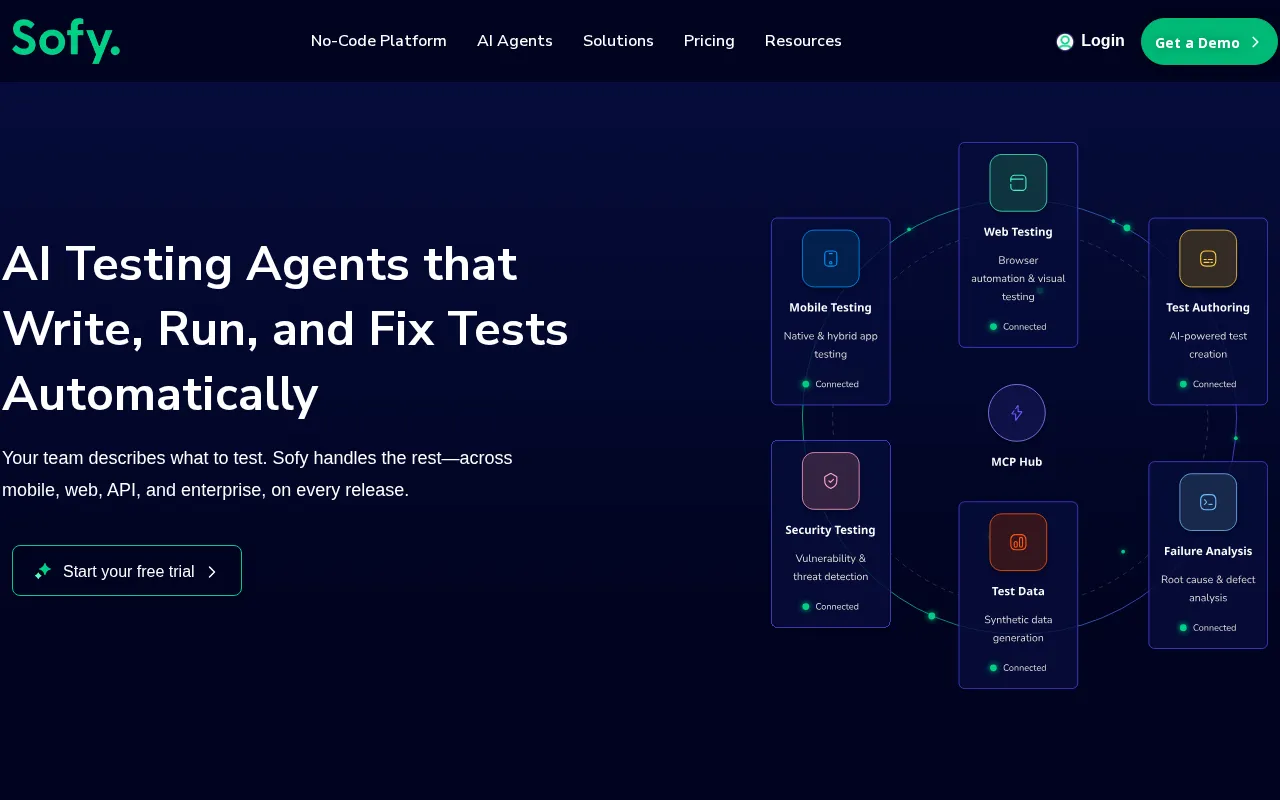Click the AI Testing Agents headline
Viewport: 1280px width, 800px height.
coord(285,329)
